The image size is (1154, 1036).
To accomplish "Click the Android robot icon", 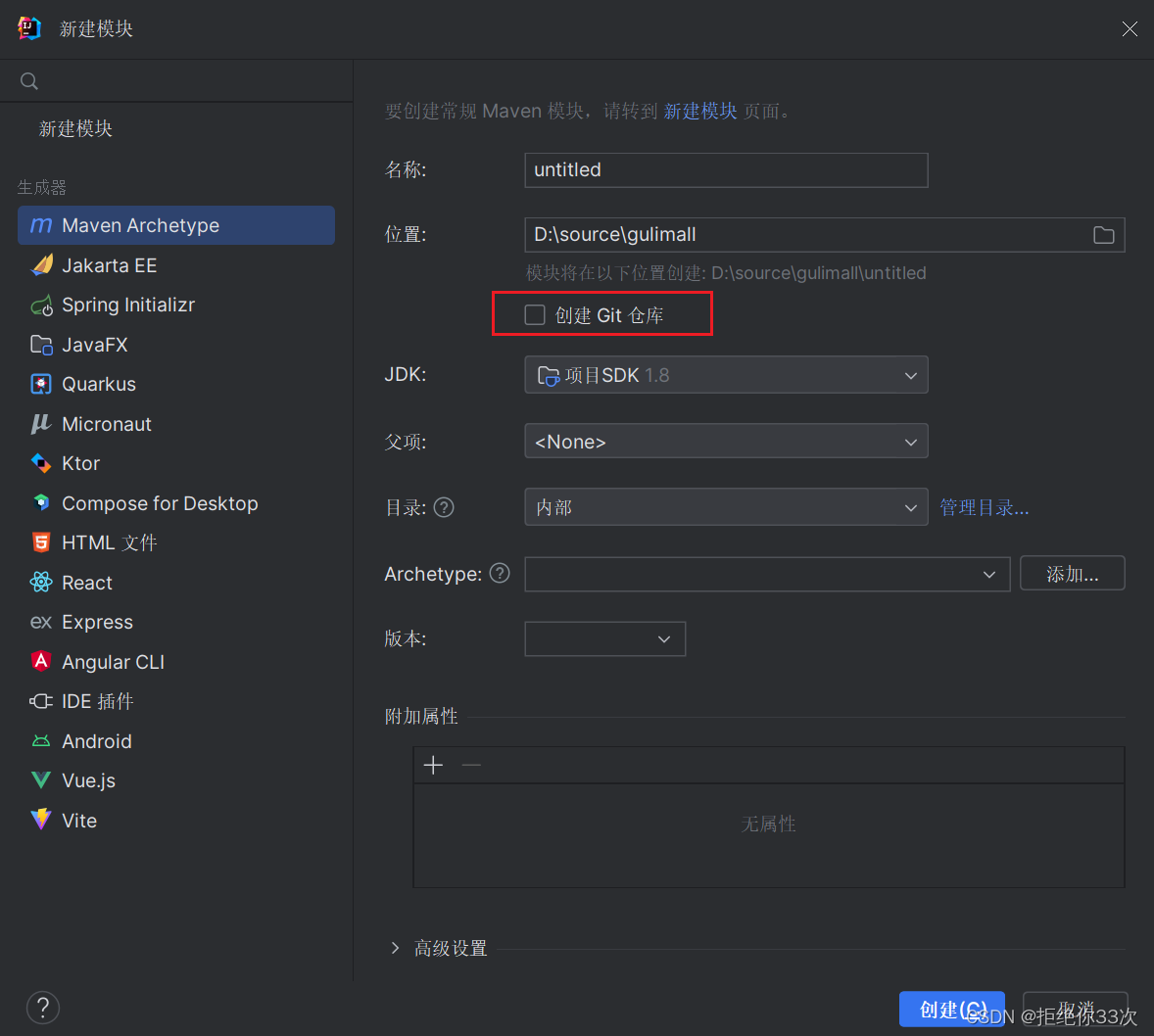I will (41, 741).
